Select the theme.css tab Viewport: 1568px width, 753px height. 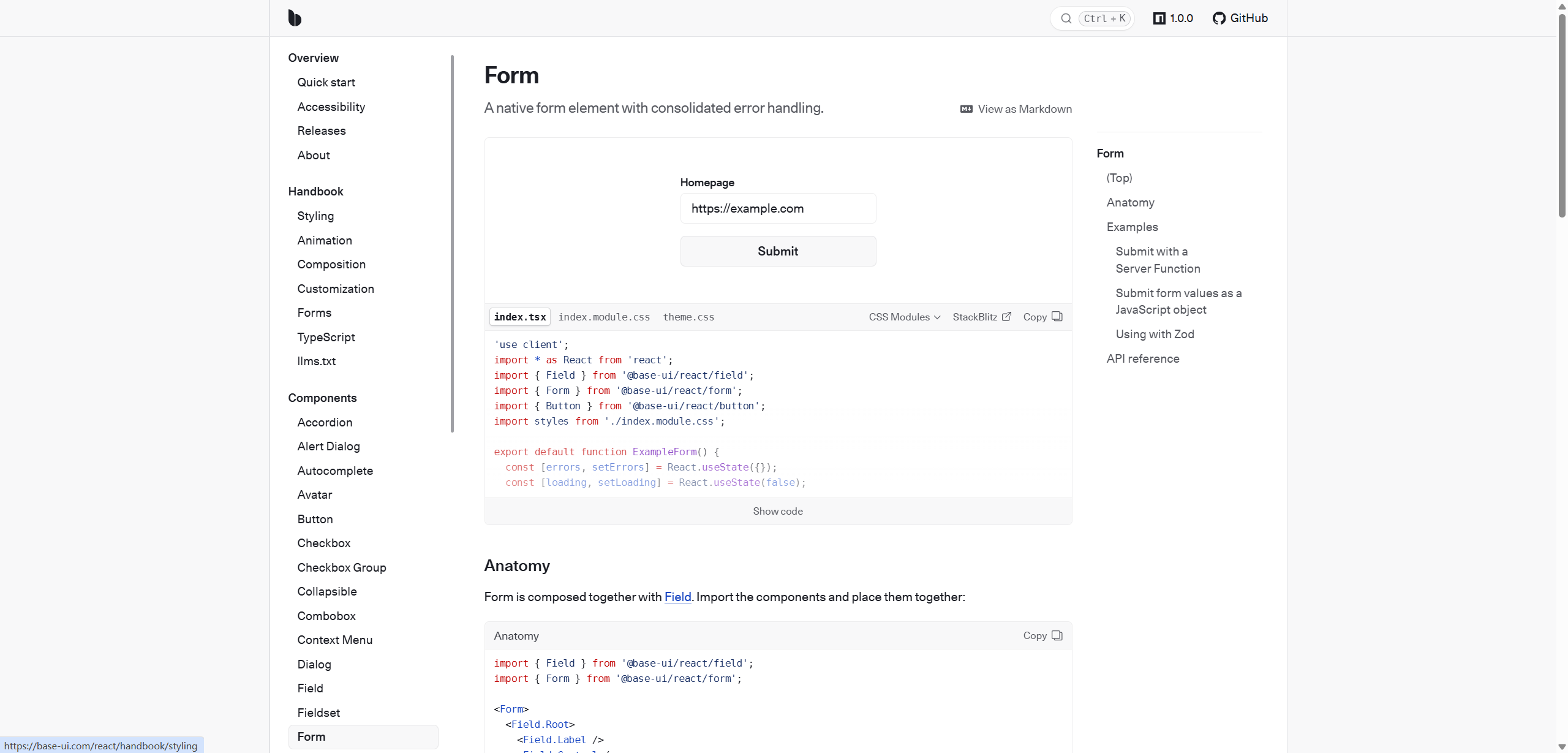tap(688, 317)
